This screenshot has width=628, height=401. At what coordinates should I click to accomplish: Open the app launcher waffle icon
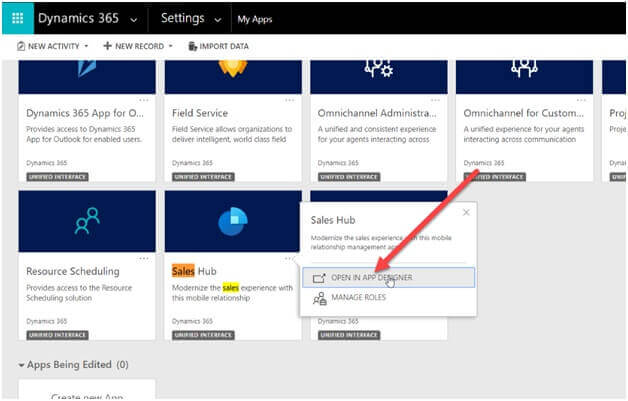point(18,18)
